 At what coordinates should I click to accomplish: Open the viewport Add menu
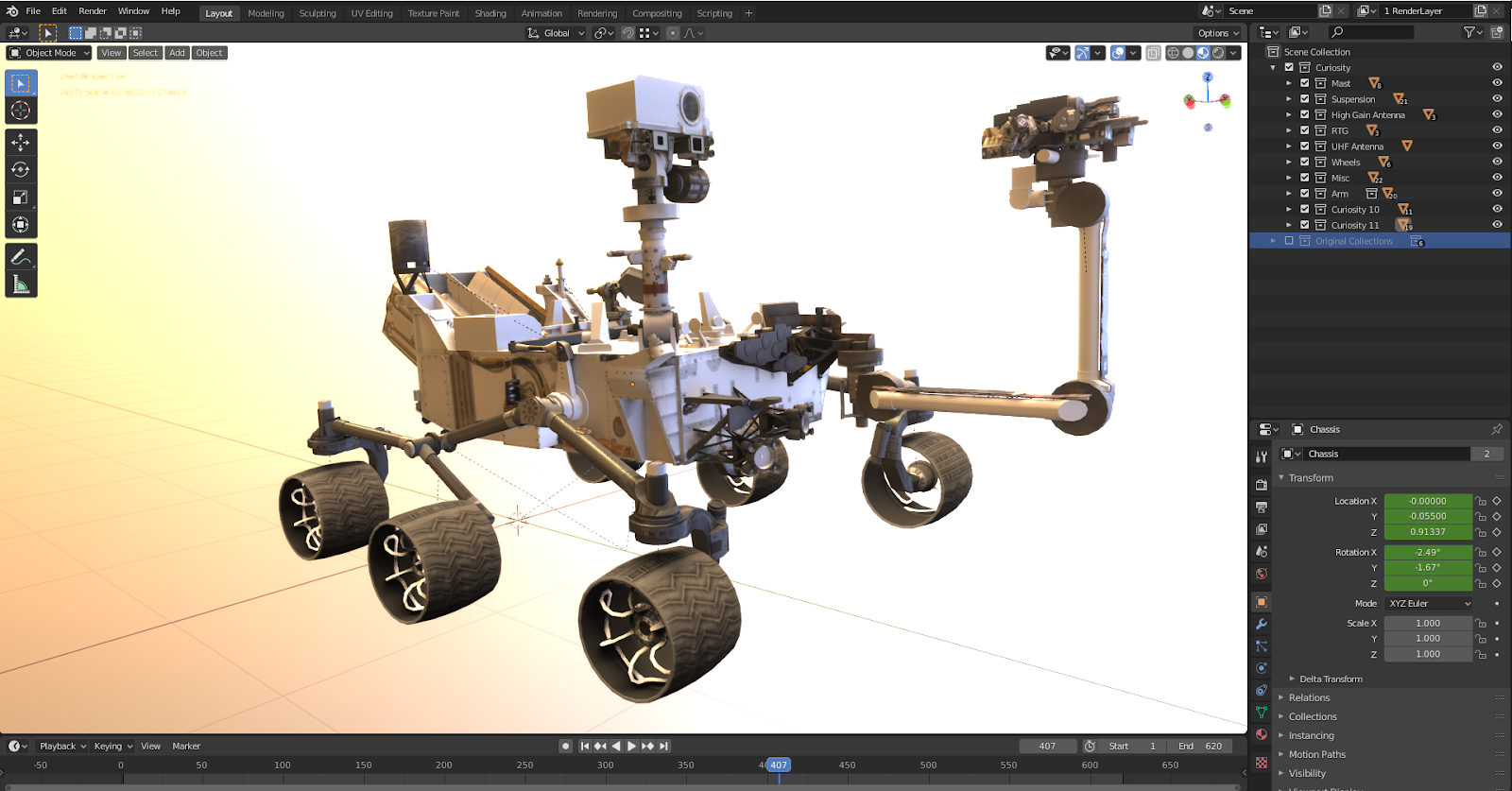click(177, 53)
